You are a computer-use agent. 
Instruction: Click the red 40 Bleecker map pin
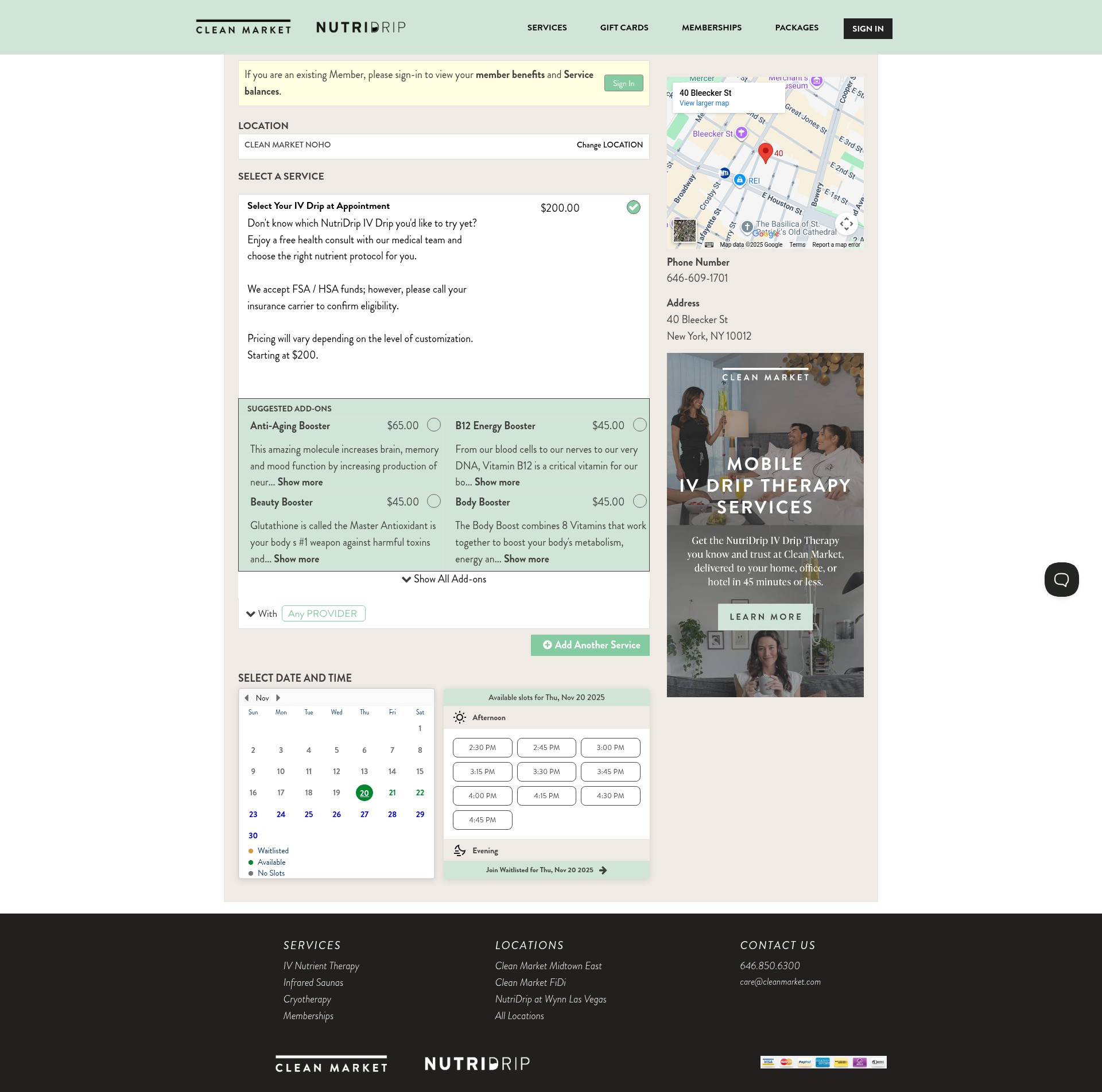tap(765, 153)
